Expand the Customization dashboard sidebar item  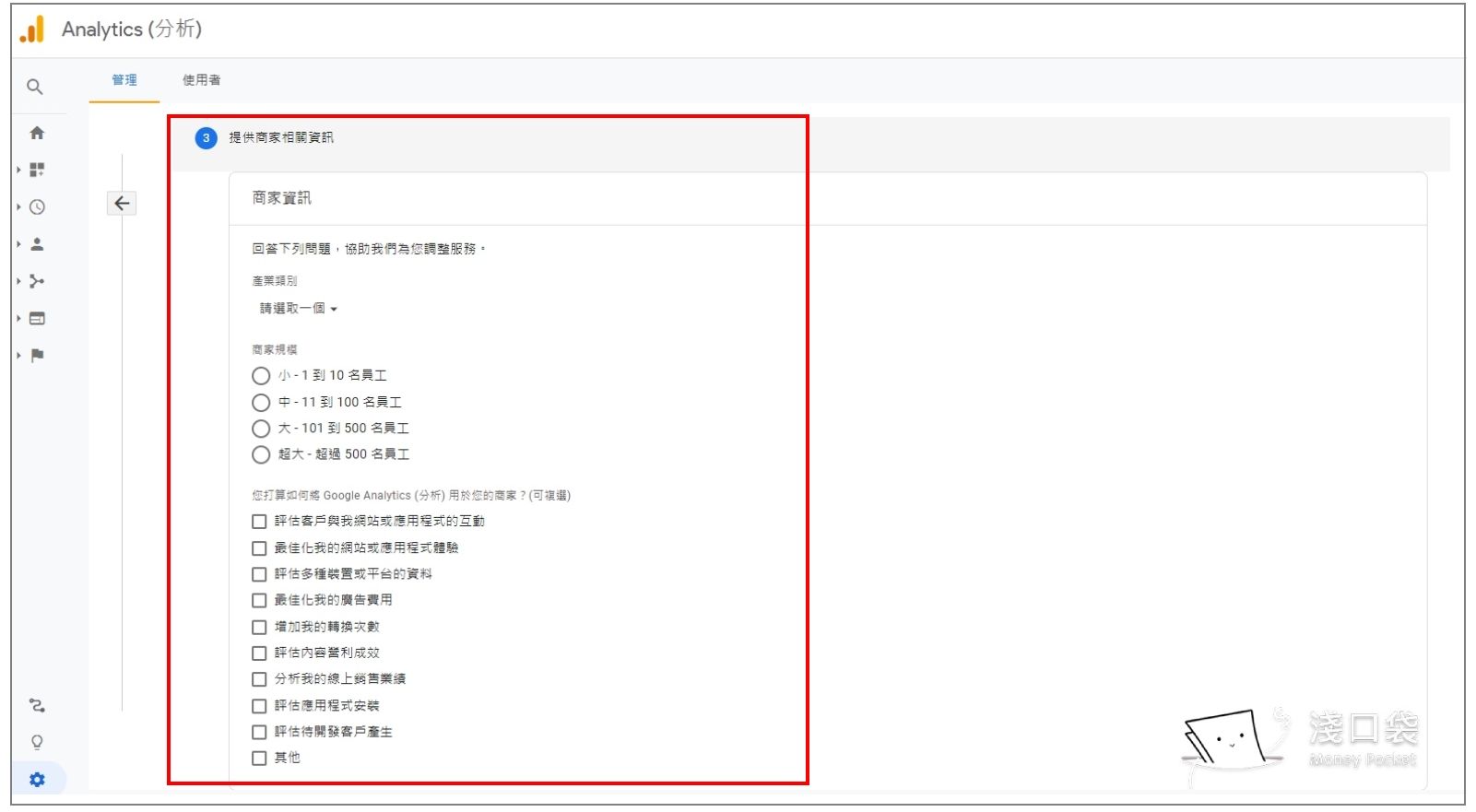tap(37, 170)
